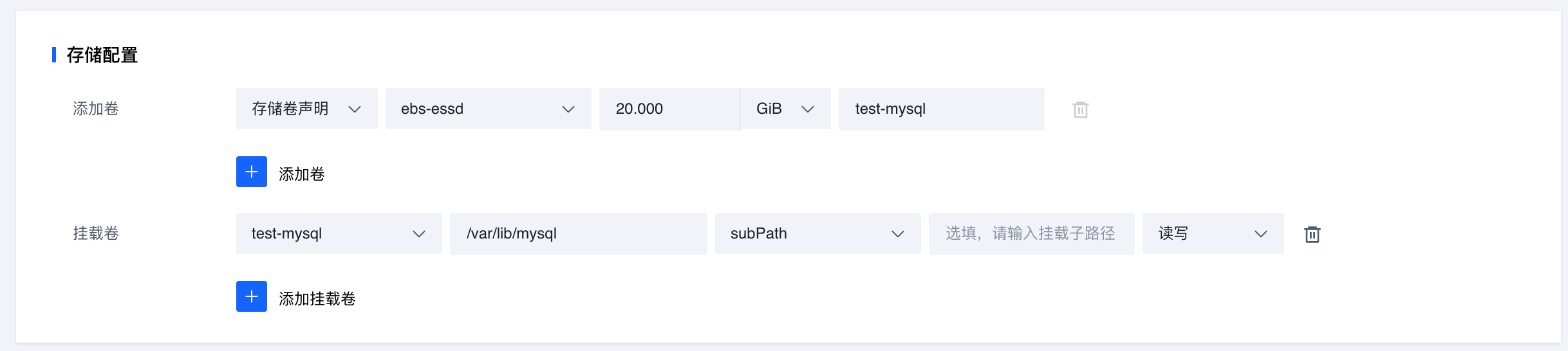The width and height of the screenshot is (1568, 351).
Task: Click the blue plus icon beside 添加挂载卷
Action: 252,296
